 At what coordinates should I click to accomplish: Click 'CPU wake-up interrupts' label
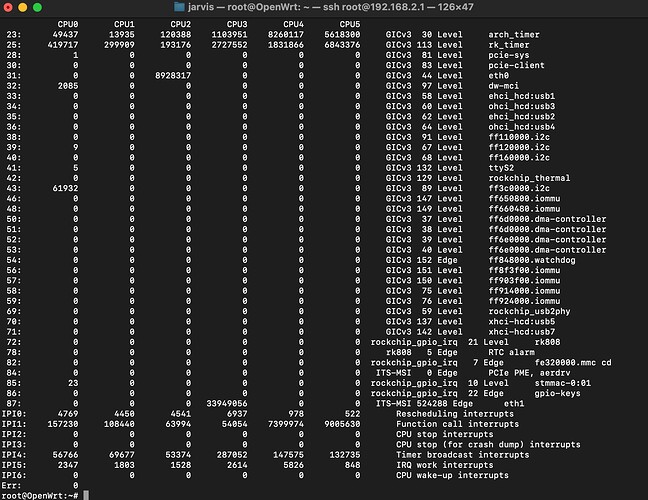[x=452, y=476]
